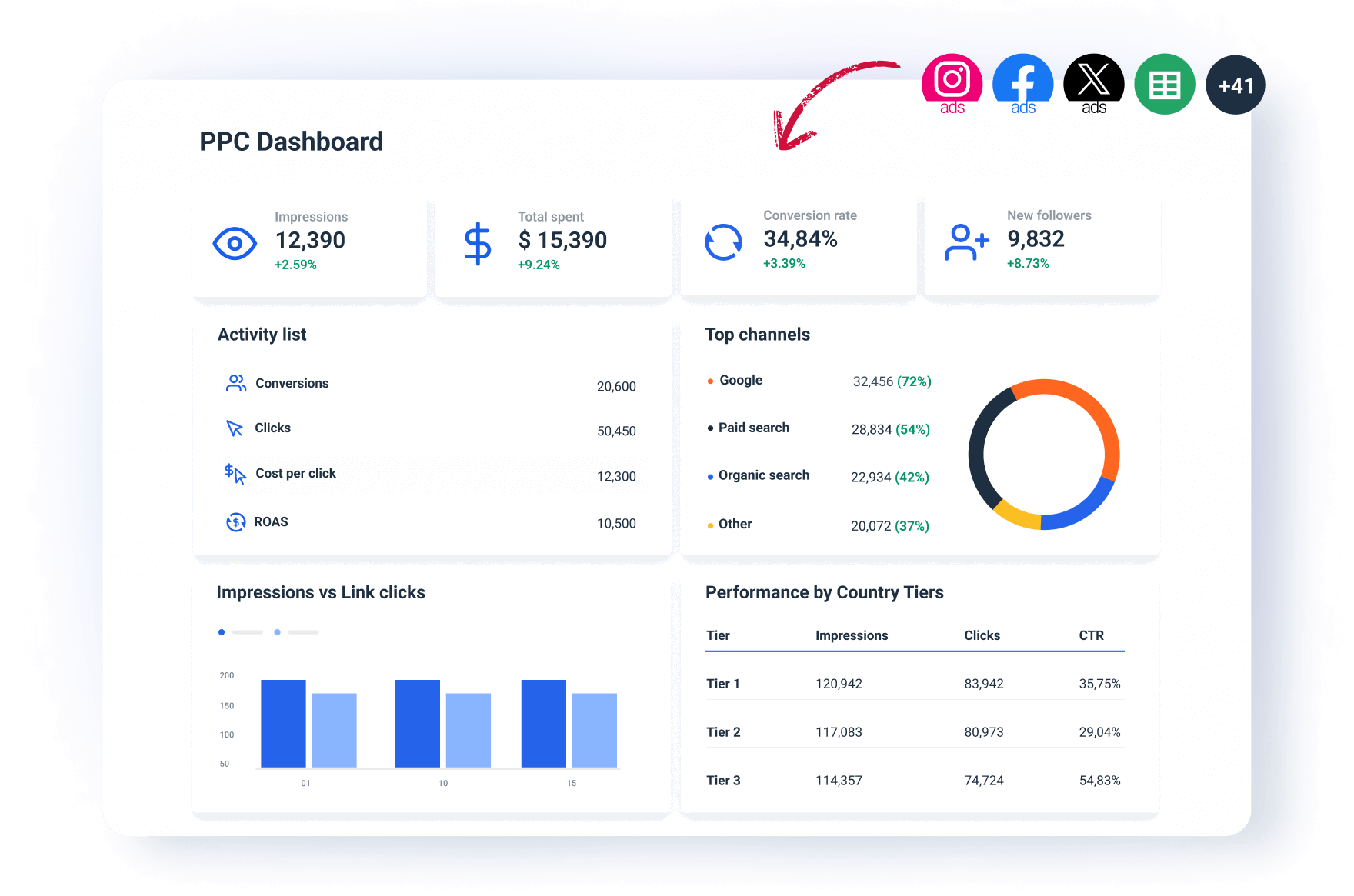Screen dimensions: 1354x896
Task: Toggle the dark blue legend in Impressions chart
Action: pos(222,632)
